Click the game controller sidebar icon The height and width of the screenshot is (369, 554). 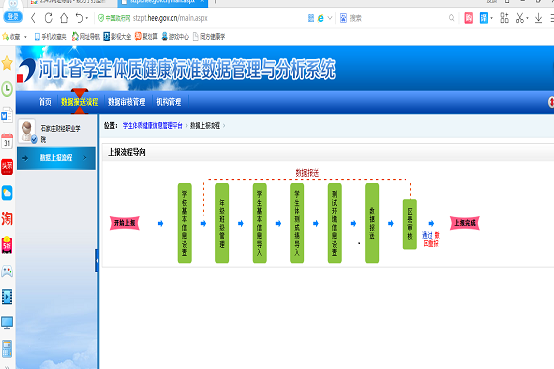coord(7,271)
